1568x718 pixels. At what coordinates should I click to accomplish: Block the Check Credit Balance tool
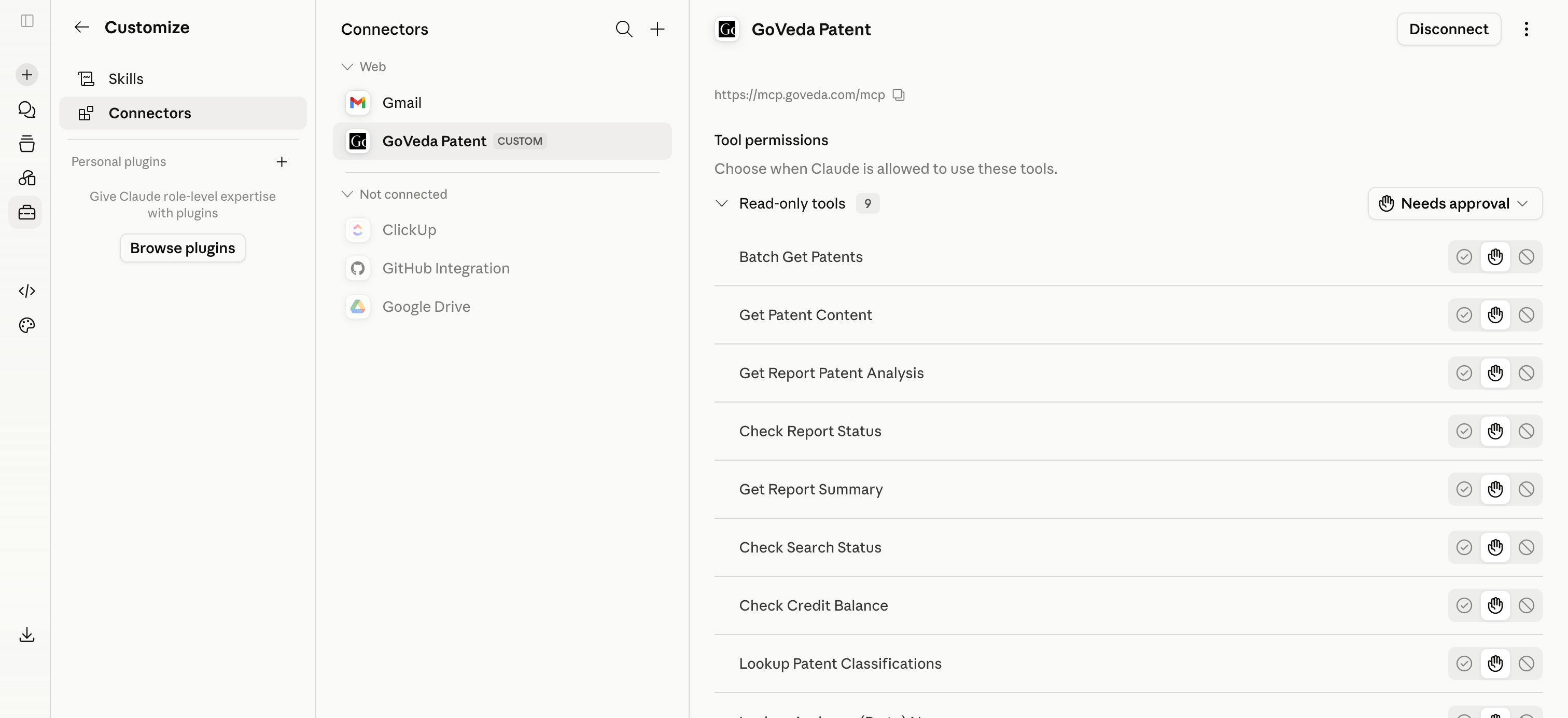1526,605
